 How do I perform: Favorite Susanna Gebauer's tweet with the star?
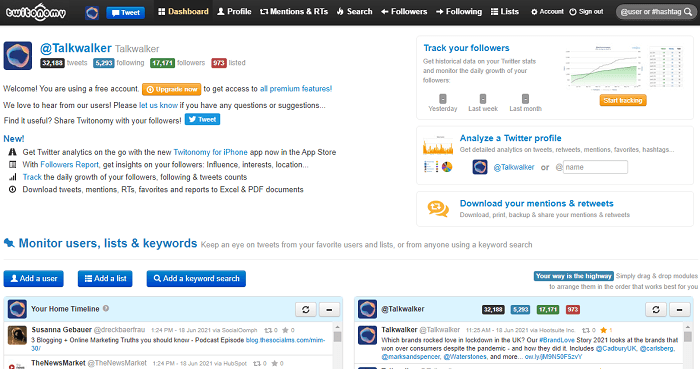(285, 330)
